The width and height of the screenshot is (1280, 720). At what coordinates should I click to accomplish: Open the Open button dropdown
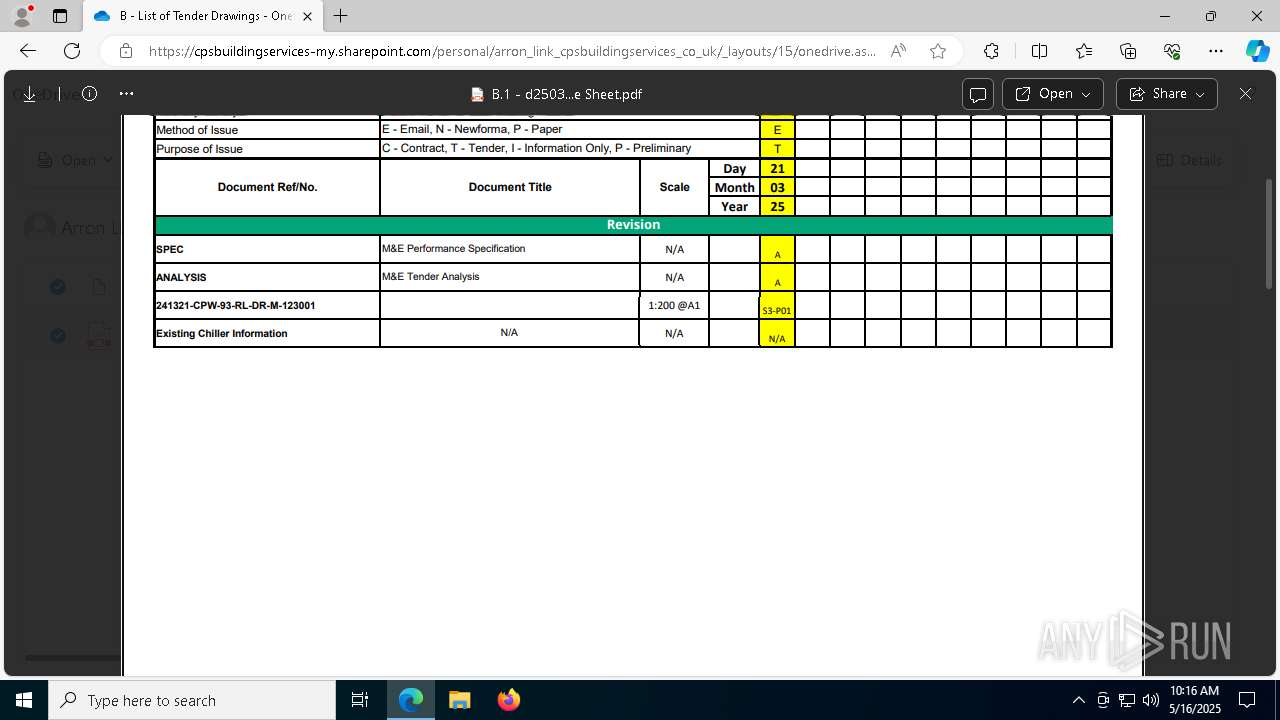click(x=1053, y=94)
